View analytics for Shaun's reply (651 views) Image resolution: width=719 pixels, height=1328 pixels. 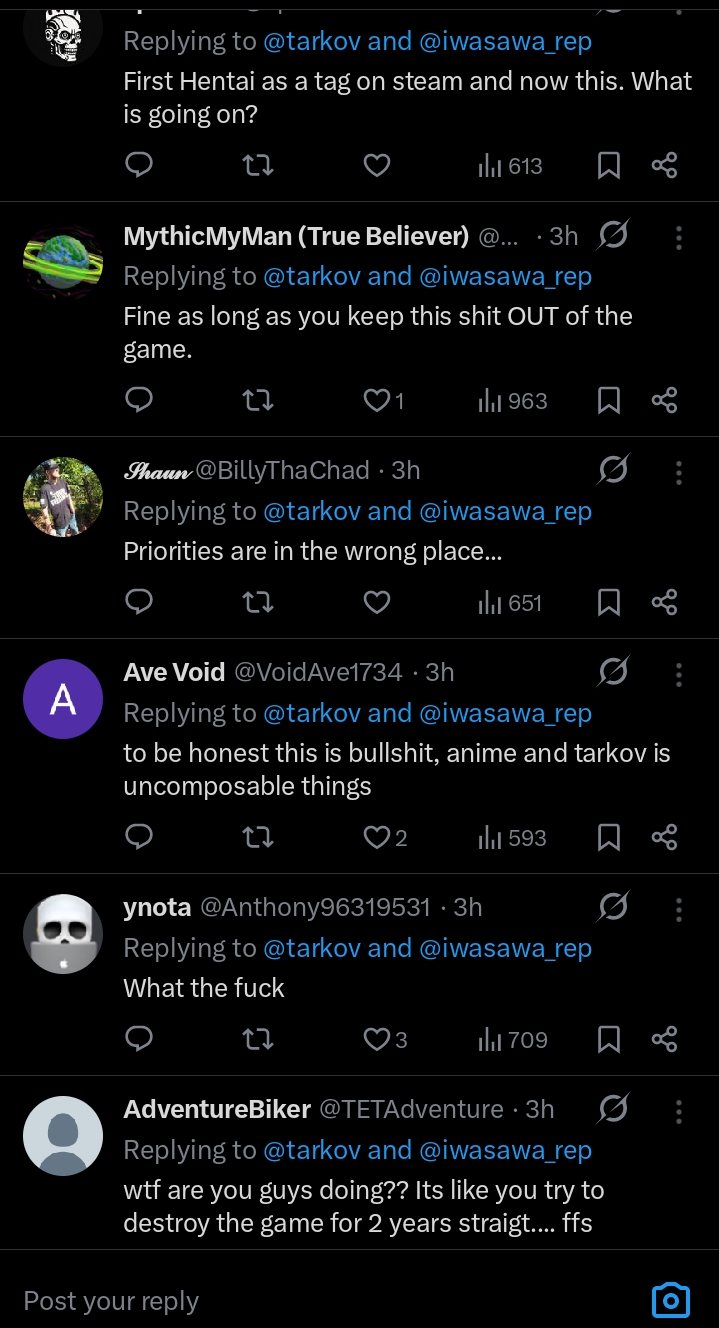coord(510,603)
